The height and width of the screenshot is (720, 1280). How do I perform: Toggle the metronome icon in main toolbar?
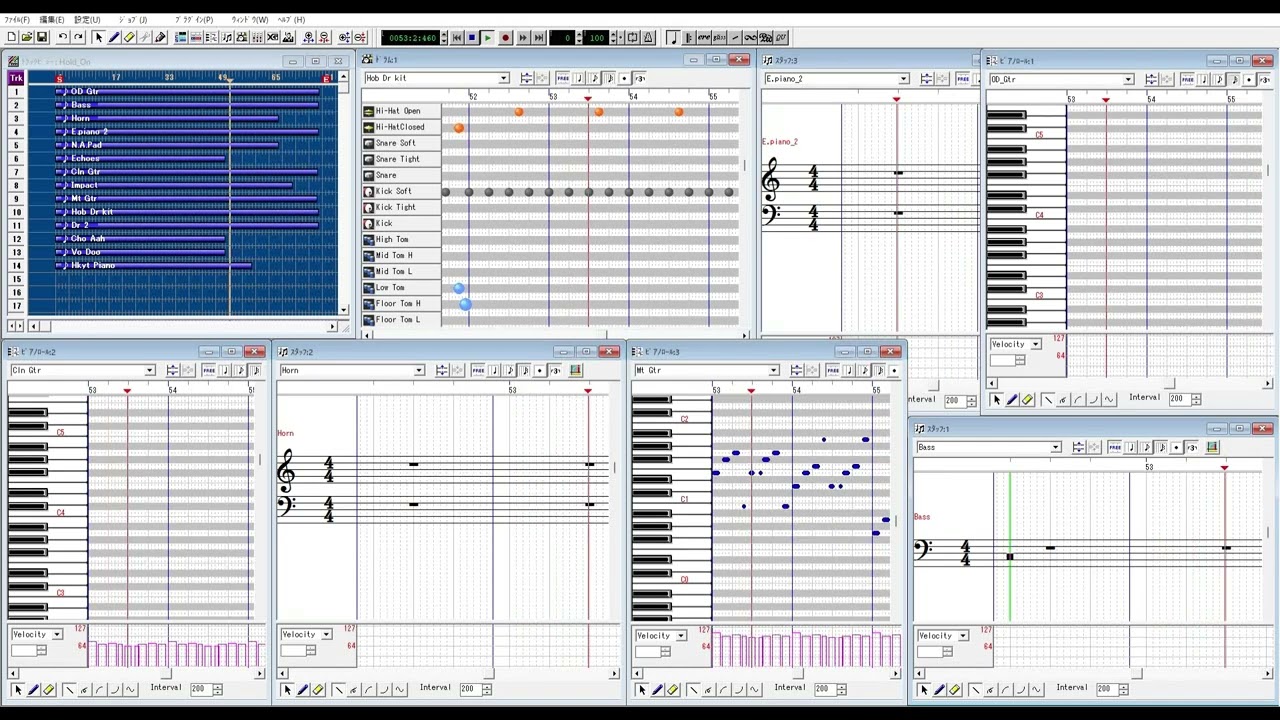tap(648, 38)
